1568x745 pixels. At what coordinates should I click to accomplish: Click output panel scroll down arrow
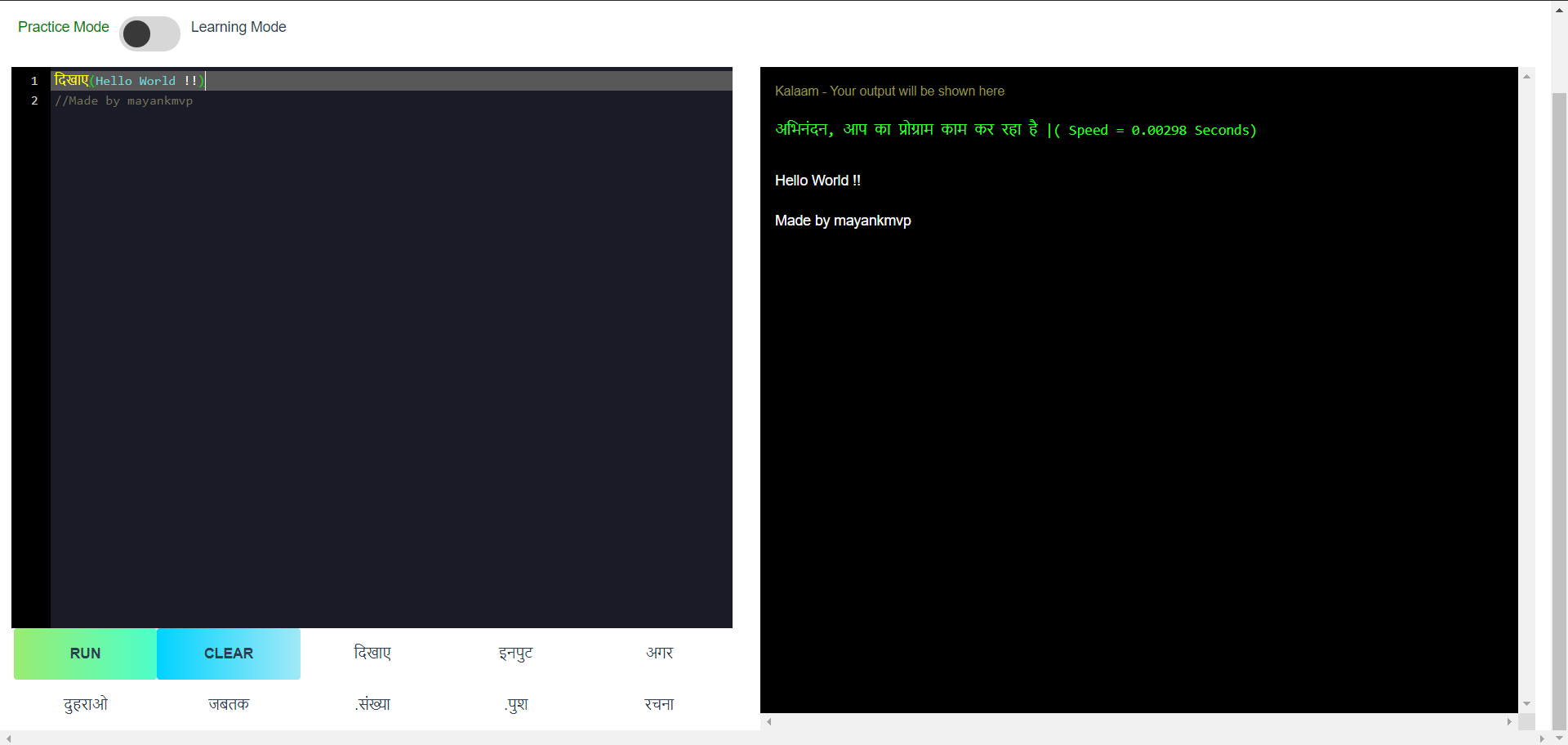click(x=1526, y=704)
